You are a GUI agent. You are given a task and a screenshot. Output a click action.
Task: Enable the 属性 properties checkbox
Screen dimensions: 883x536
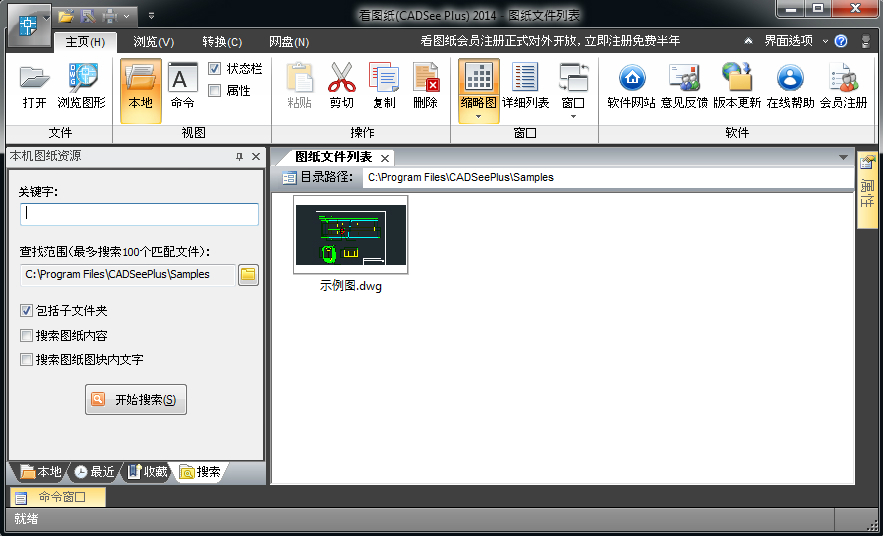215,91
